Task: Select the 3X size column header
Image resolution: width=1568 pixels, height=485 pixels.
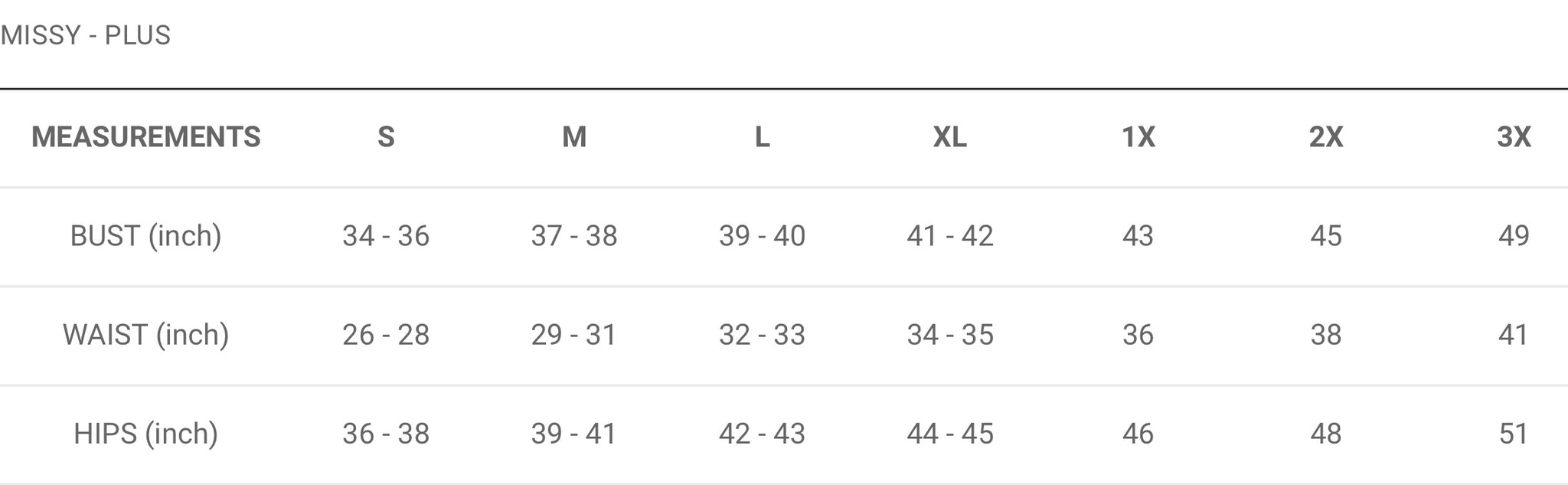Action: click(1514, 137)
